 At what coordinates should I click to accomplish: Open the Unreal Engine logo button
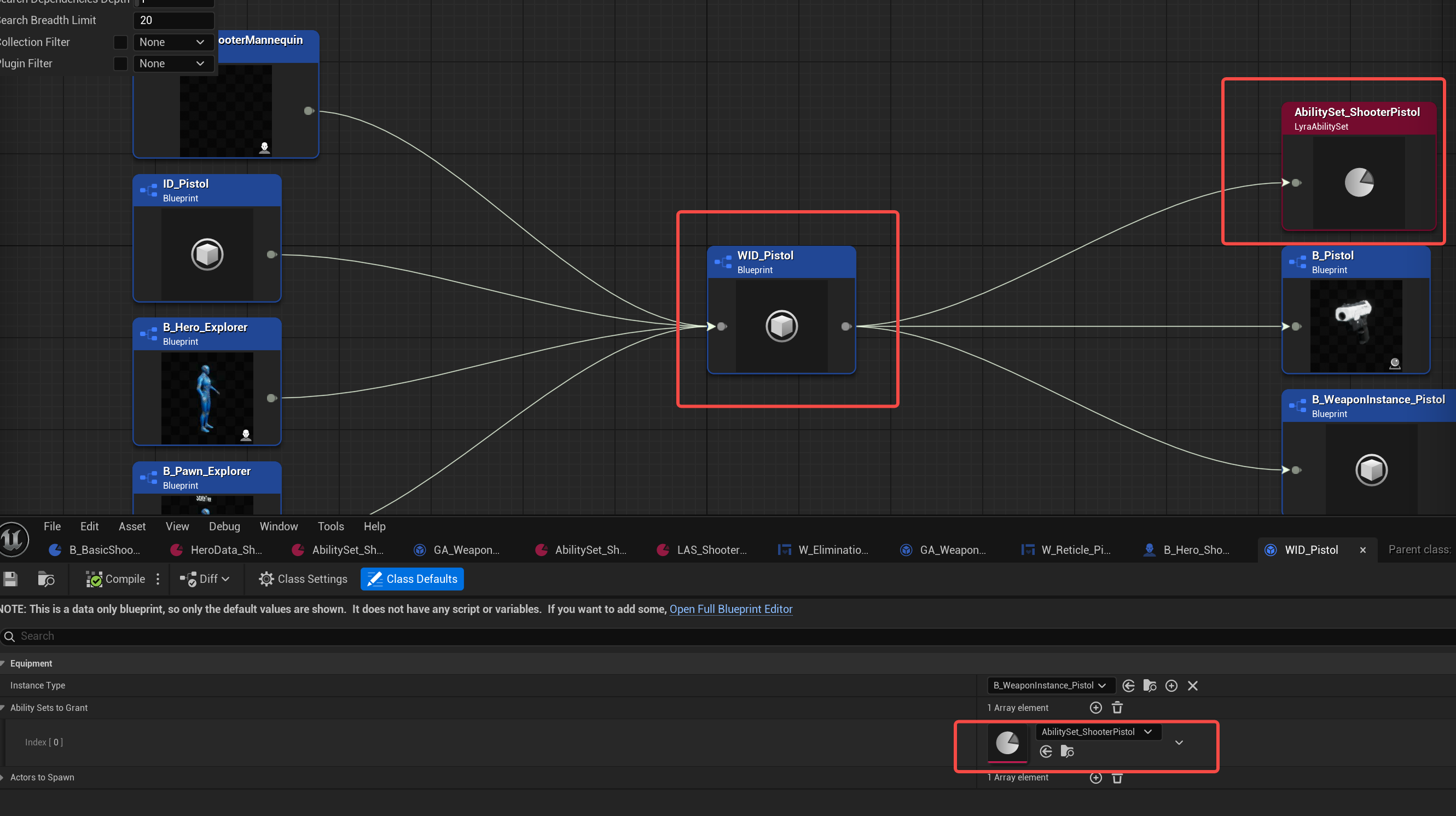coord(13,539)
